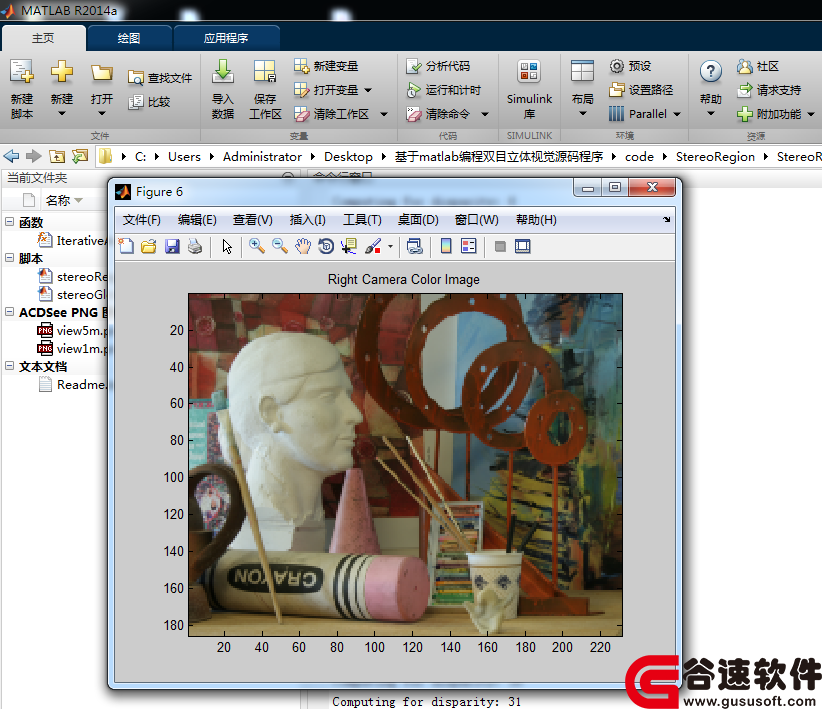Switch to the 应用程序 (Apps) tab
Image resolution: width=822 pixels, height=709 pixels.
click(x=226, y=38)
